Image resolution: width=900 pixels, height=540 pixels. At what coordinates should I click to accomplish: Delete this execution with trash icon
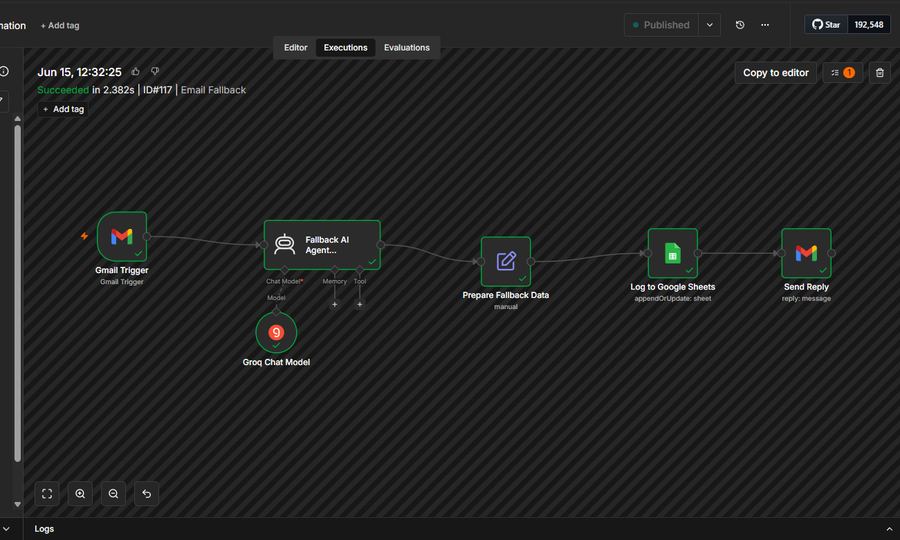coord(879,73)
